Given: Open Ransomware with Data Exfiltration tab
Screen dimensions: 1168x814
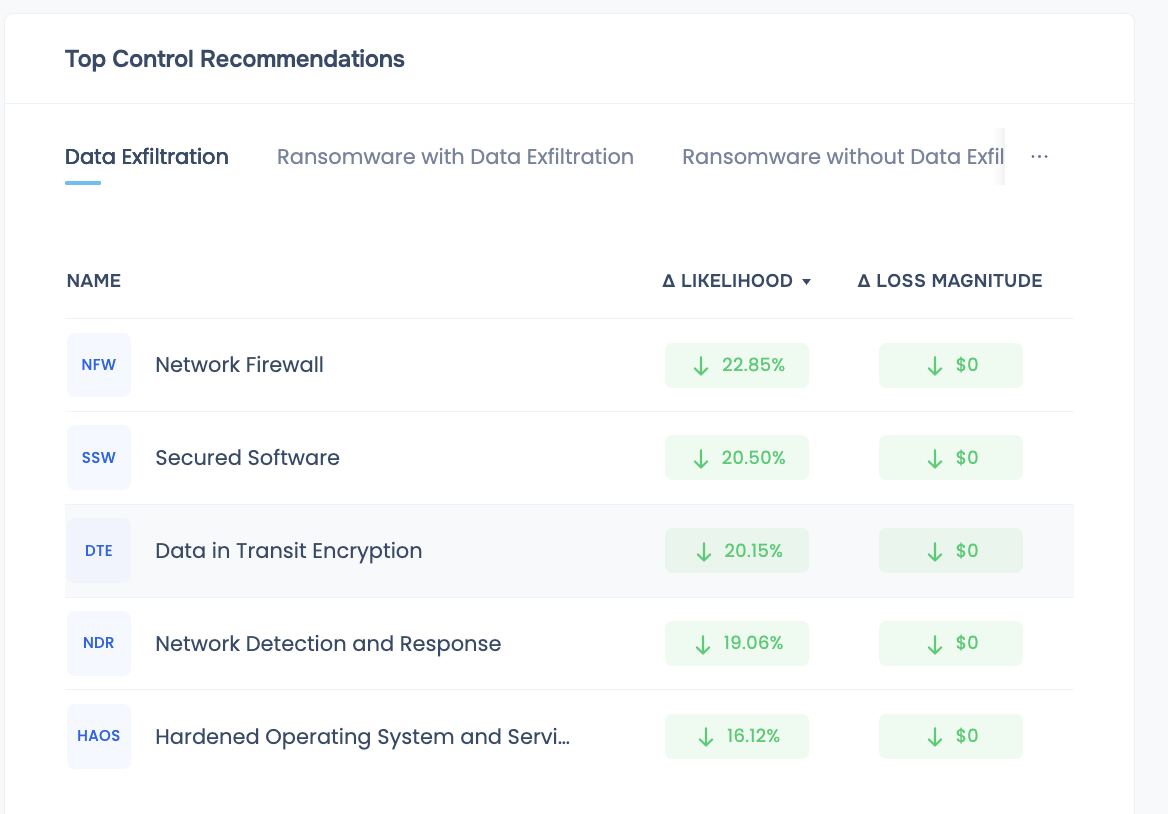Looking at the screenshot, I should (455, 157).
